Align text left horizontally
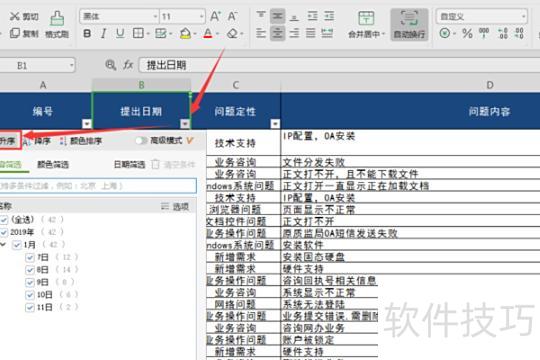The height and width of the screenshot is (360, 540). coord(261,33)
